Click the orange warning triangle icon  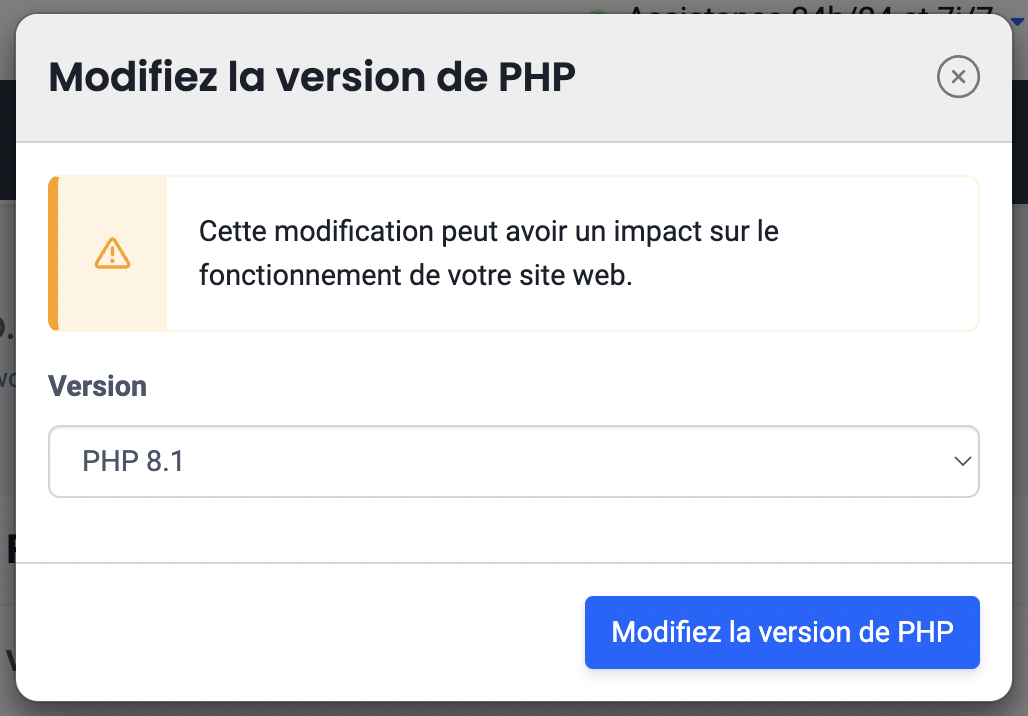[x=112, y=253]
